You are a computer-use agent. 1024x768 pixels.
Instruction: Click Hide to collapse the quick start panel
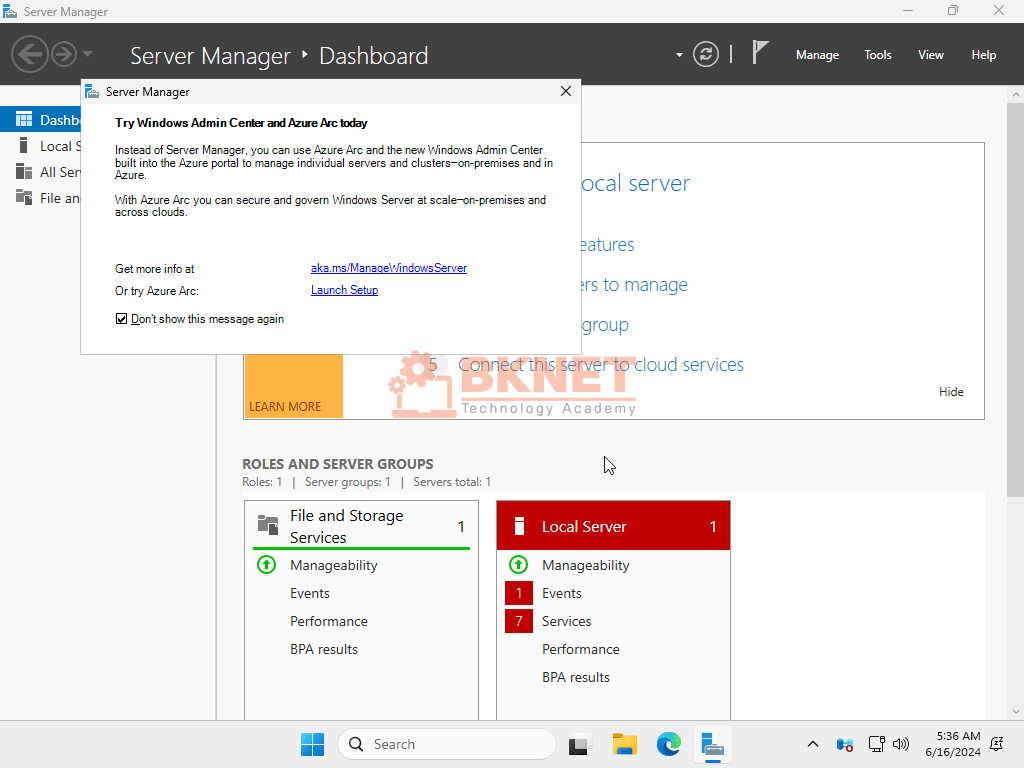coord(951,391)
